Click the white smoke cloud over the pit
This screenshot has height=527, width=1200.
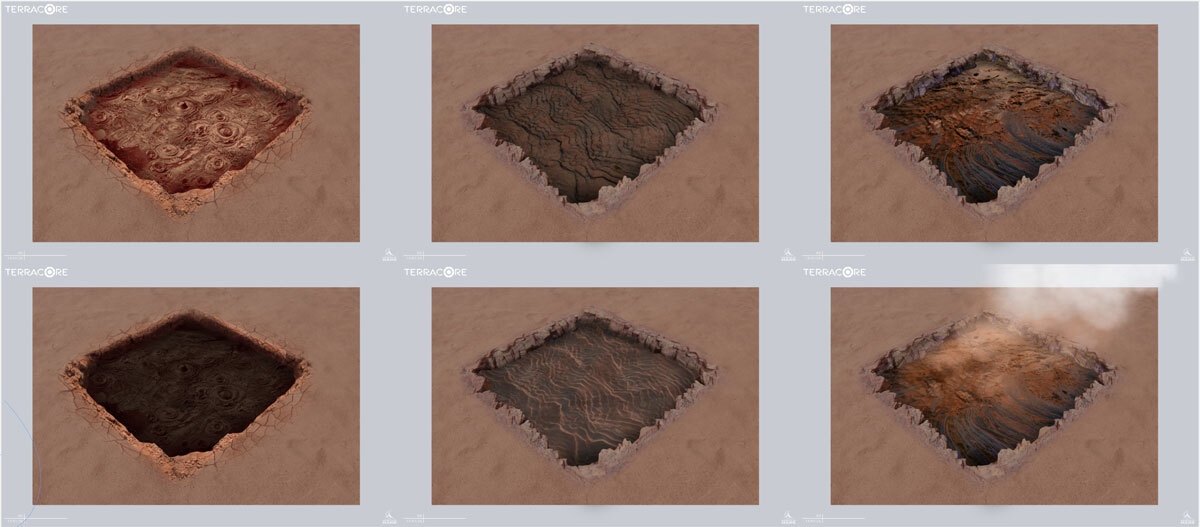[1070, 290]
